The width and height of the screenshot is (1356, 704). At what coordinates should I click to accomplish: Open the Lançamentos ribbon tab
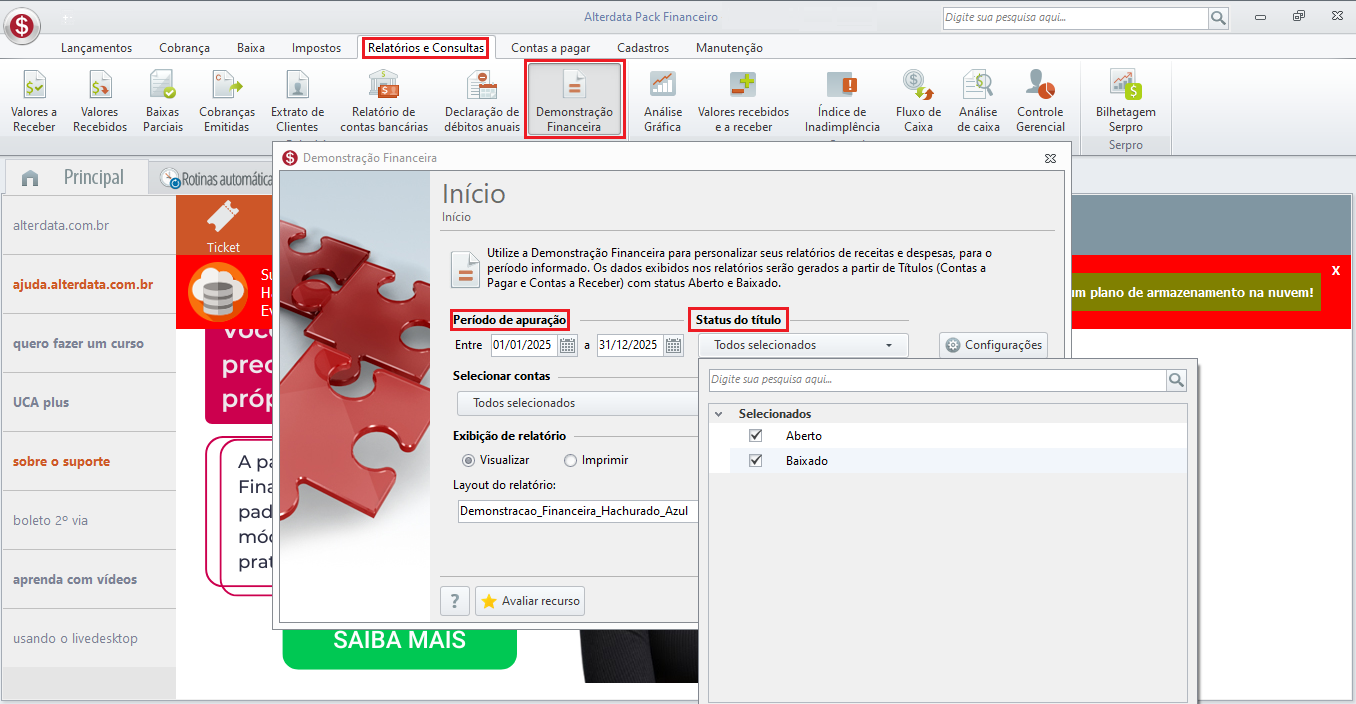(96, 48)
